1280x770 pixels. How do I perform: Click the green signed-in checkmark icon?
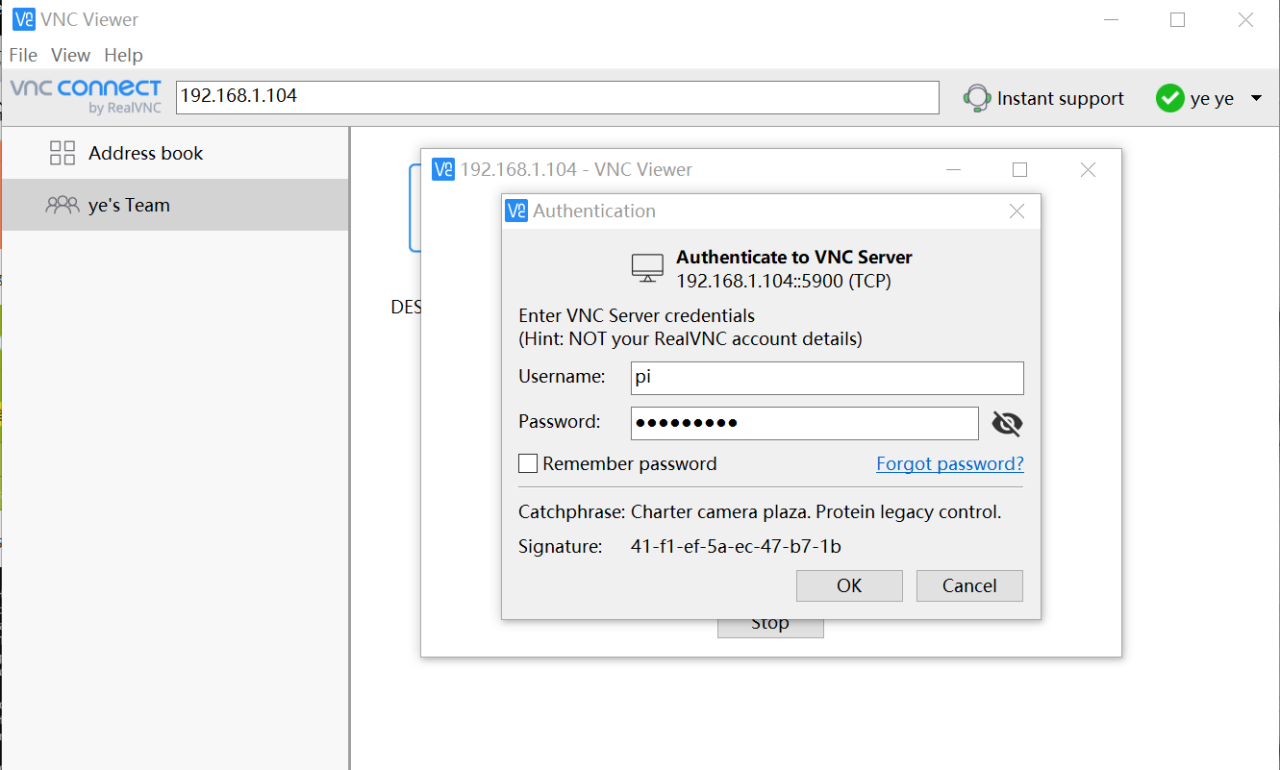(x=1170, y=98)
